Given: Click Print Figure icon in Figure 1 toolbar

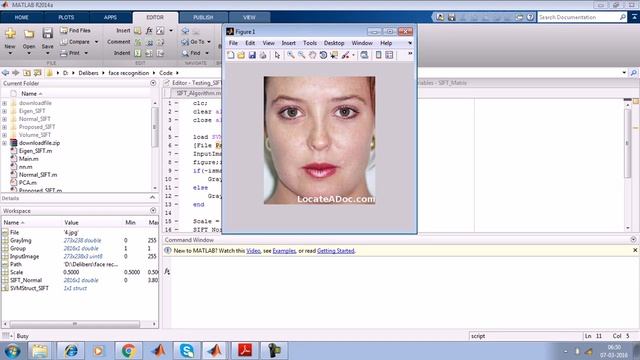Looking at the screenshot, I should (263, 55).
